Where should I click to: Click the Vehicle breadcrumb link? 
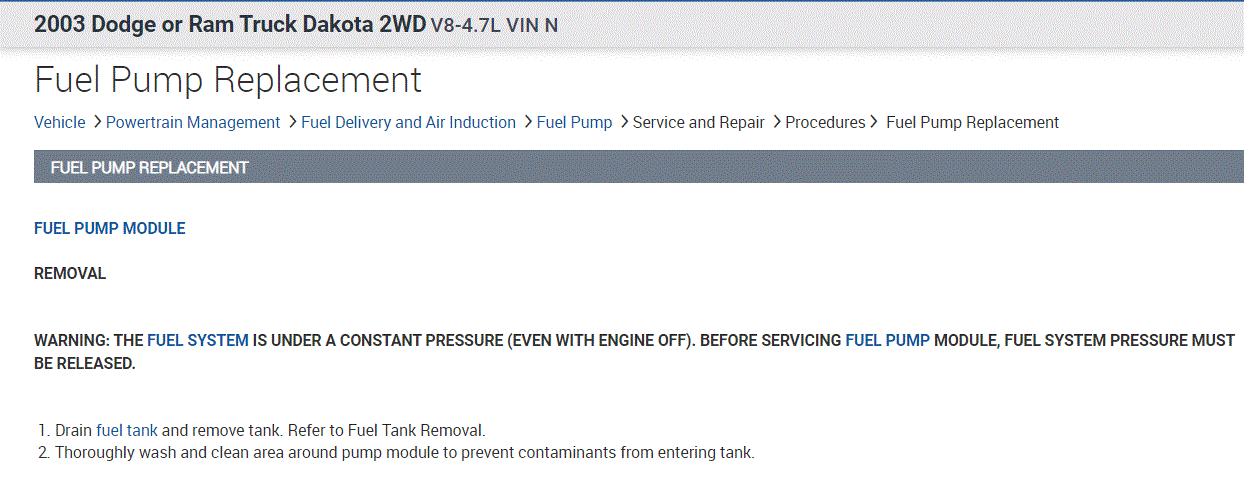pos(60,122)
